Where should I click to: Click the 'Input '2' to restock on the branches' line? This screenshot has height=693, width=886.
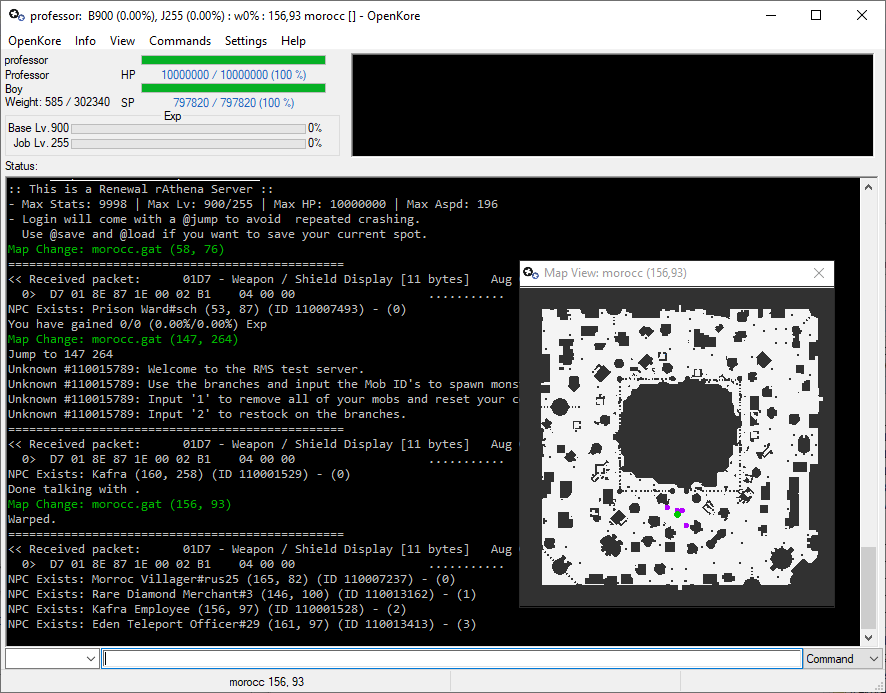(x=207, y=414)
